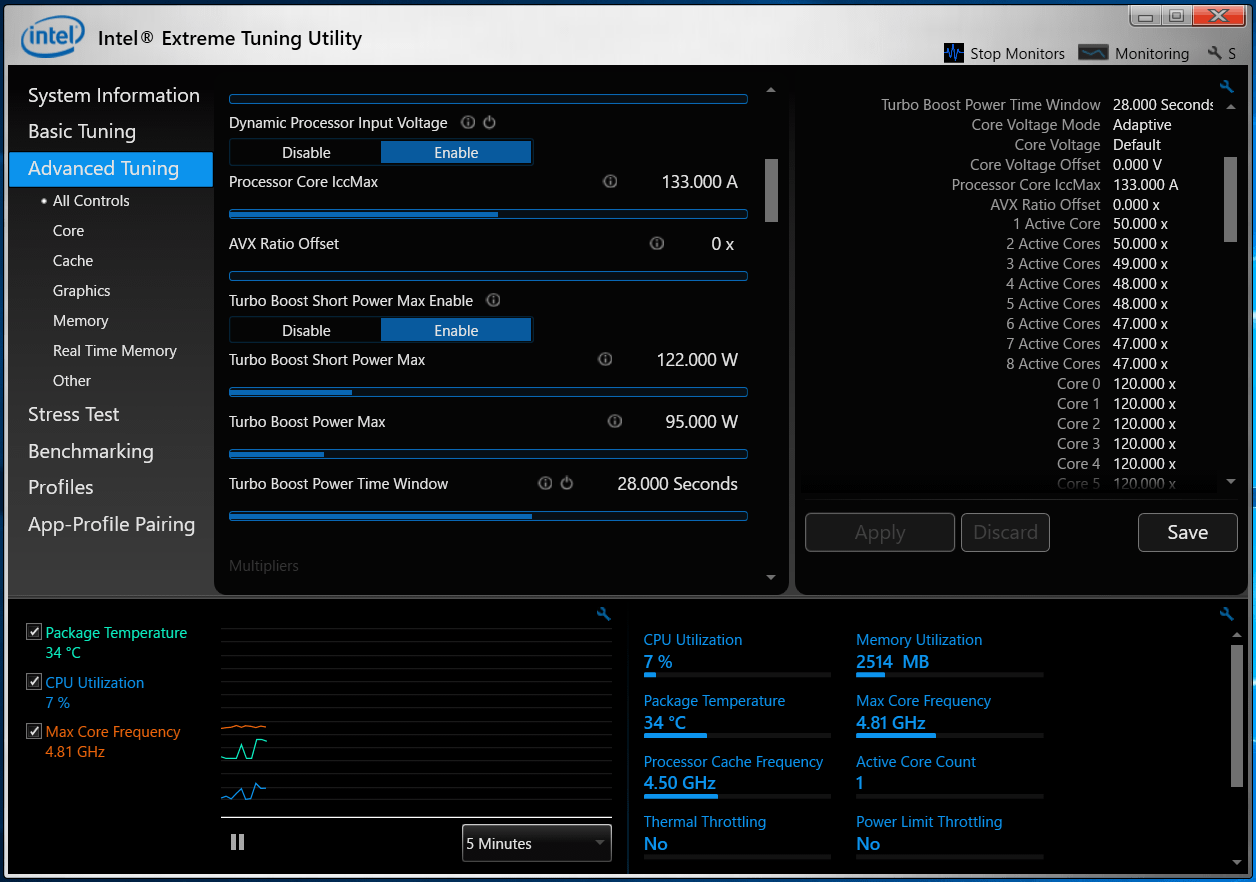Open the Stress Test section
Screen dimensions: 1256x882
[x=74, y=414]
